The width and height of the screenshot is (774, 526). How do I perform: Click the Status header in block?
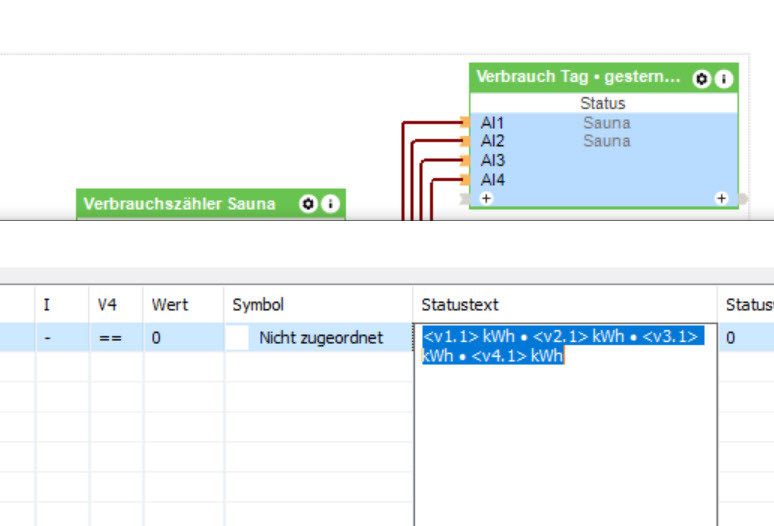coord(603,103)
